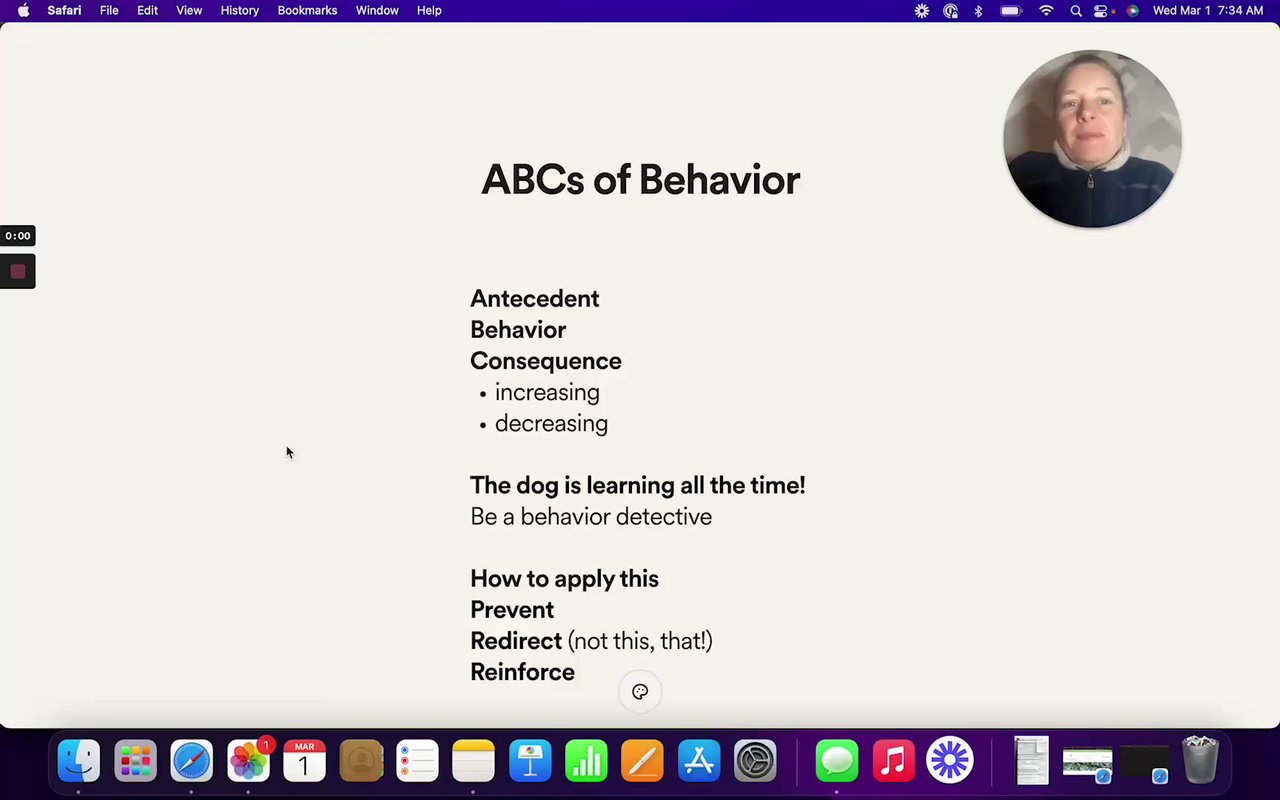Launch the Numbers app in the dock
Image resolution: width=1280 pixels, height=800 pixels.
586,761
